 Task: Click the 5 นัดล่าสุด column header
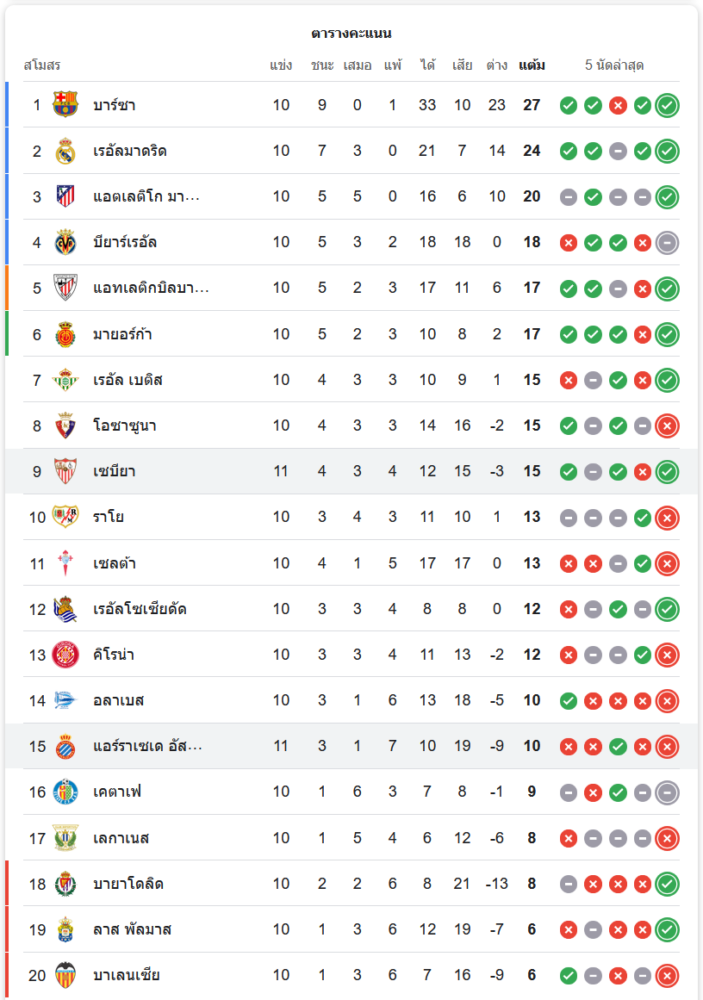point(614,66)
